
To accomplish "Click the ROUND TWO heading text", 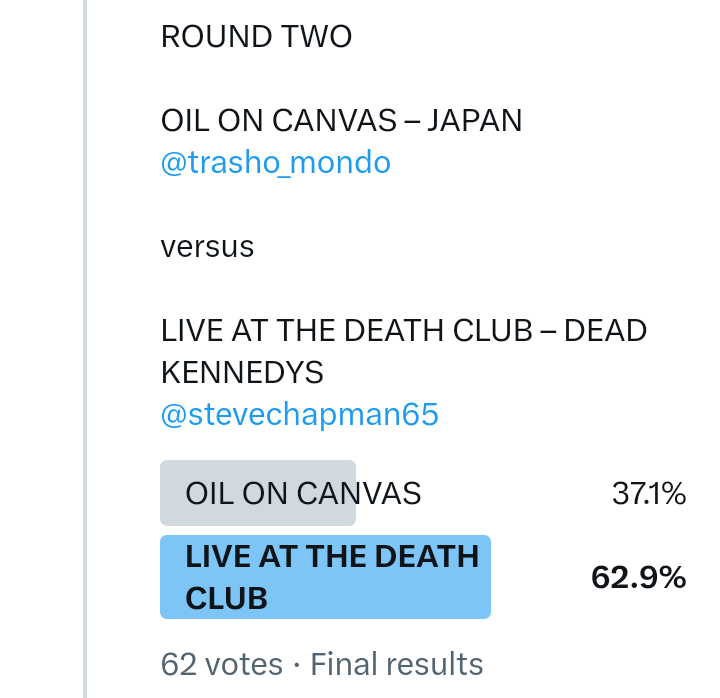I will pos(256,37).
